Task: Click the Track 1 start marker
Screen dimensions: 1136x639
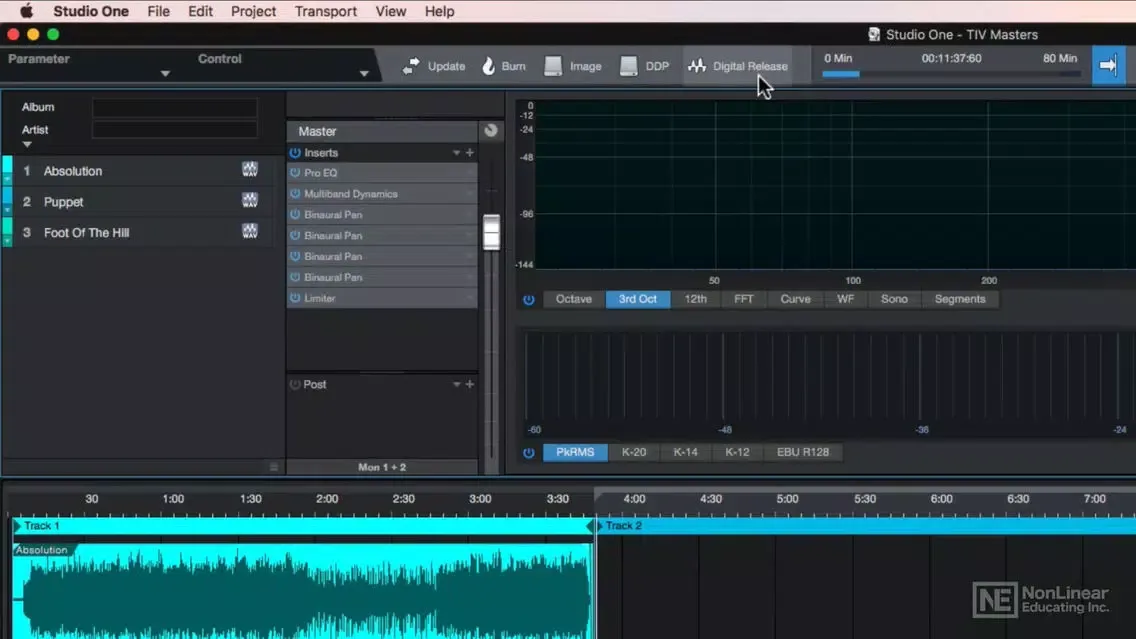Action: (x=17, y=525)
